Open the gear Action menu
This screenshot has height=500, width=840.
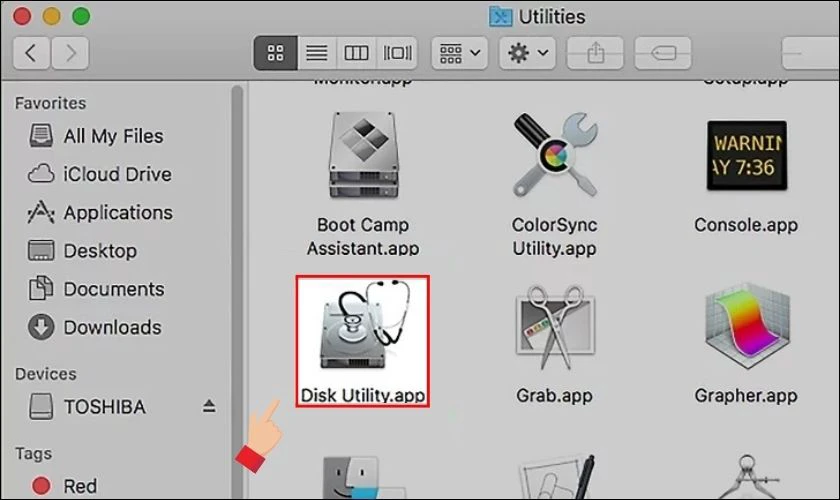527,53
